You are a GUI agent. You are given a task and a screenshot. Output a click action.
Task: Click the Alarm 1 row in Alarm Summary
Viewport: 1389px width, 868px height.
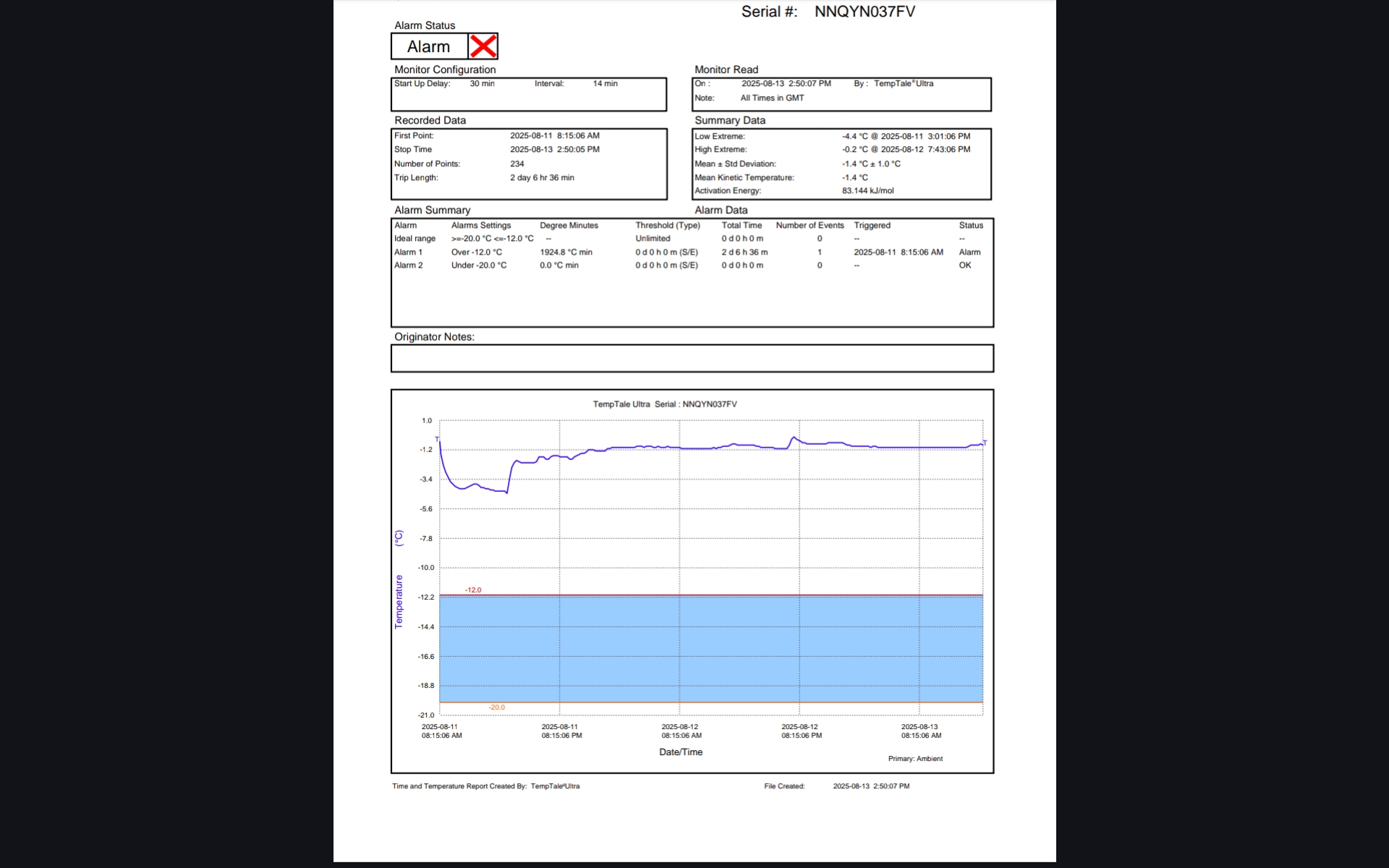pyautogui.click(x=408, y=252)
